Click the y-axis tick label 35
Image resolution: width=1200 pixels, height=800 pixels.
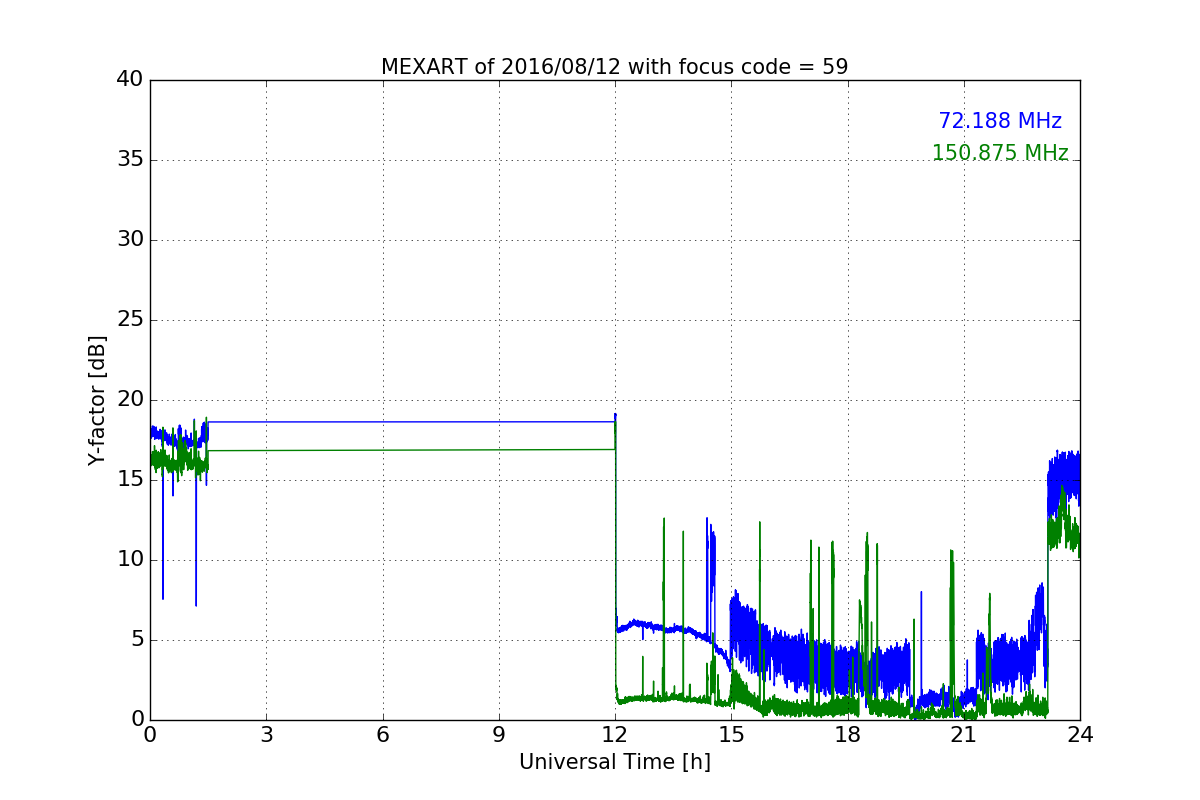[130, 160]
